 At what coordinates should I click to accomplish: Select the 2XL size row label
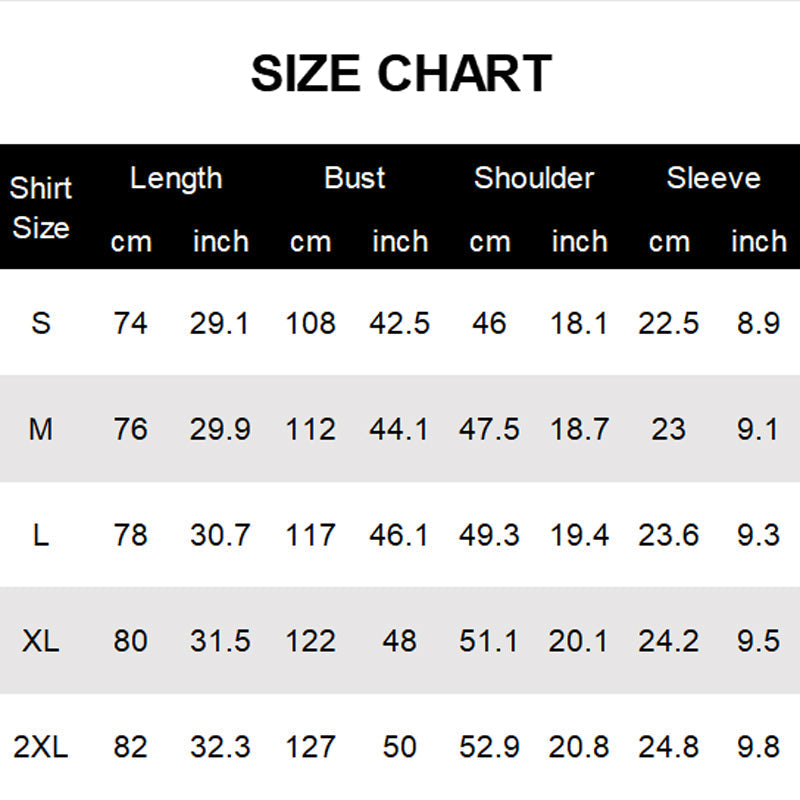click(x=41, y=747)
